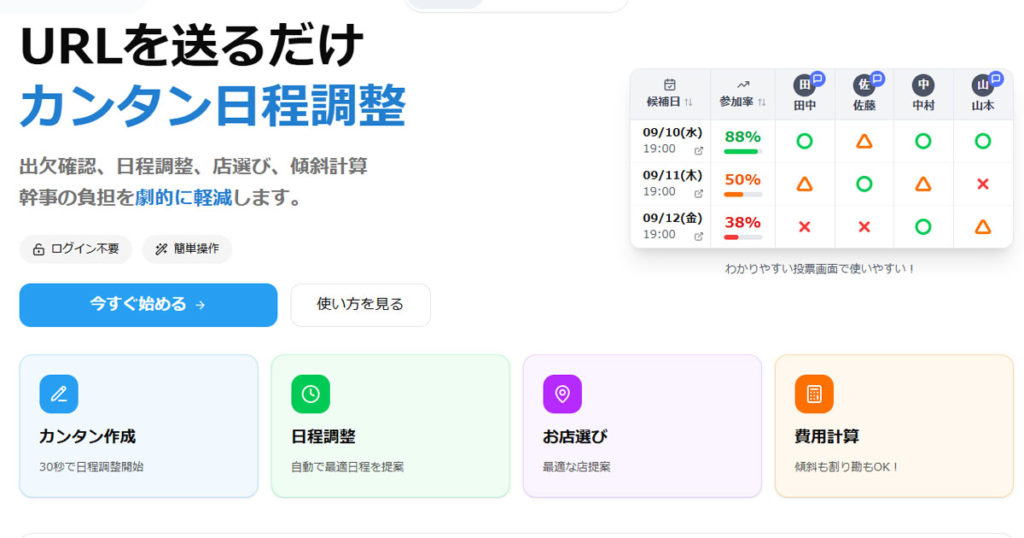
Task: Click the blue pencil カンタン作成 icon
Action: 58,394
